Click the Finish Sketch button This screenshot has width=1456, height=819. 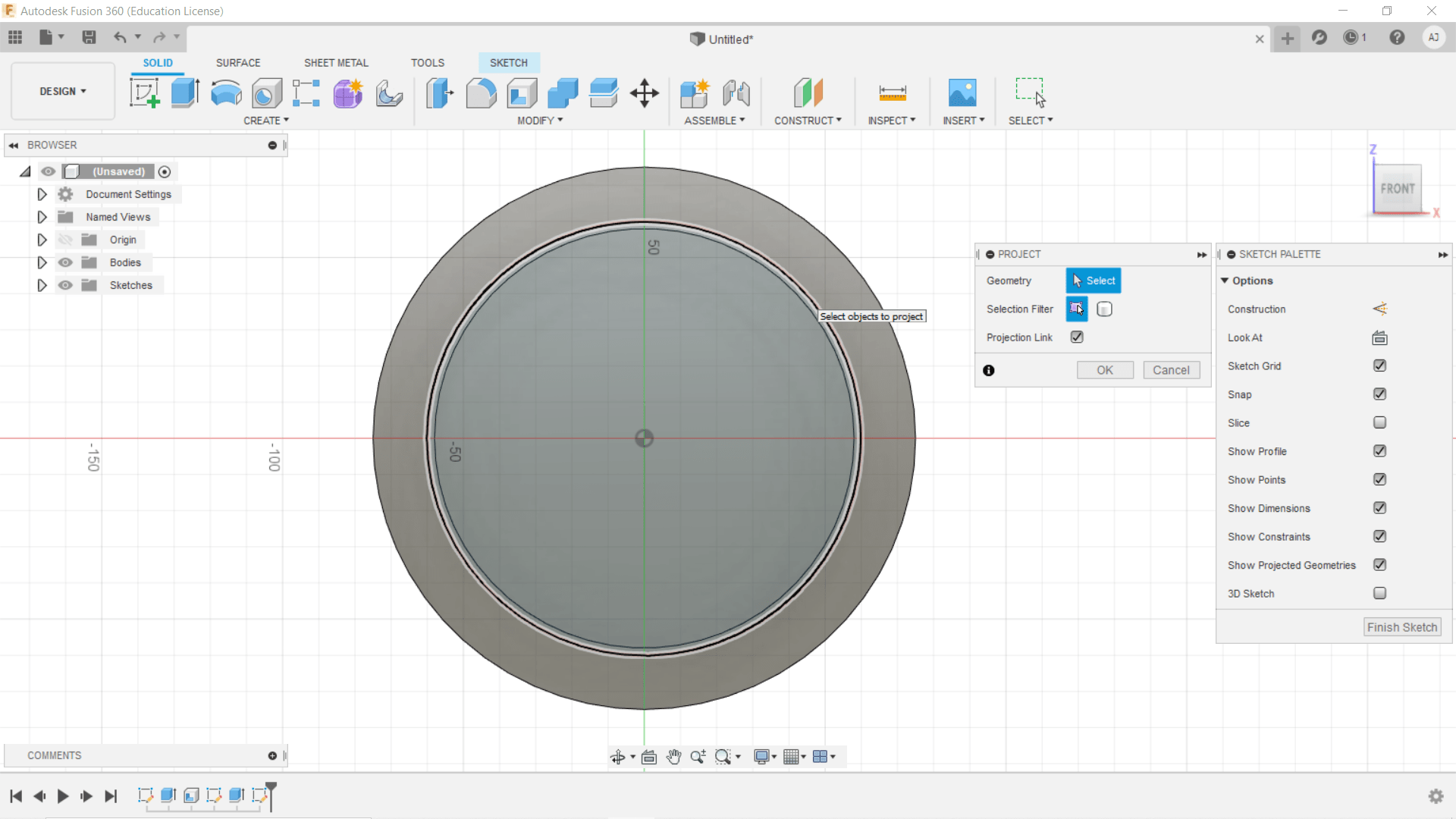pos(1401,627)
